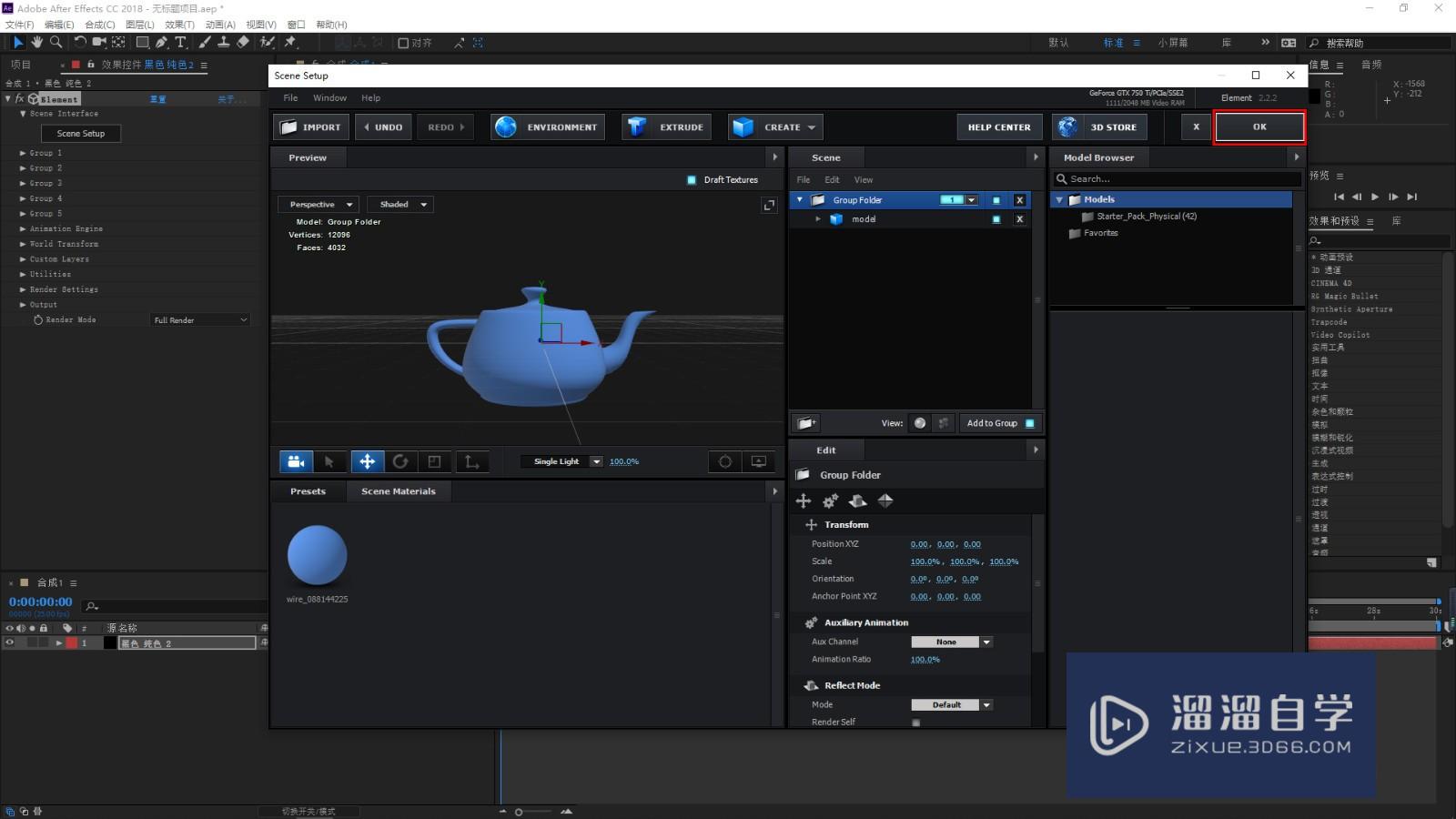Collapse the Models tree in Model Browser
Screen dimensions: 1456x819
pyautogui.click(x=1059, y=200)
